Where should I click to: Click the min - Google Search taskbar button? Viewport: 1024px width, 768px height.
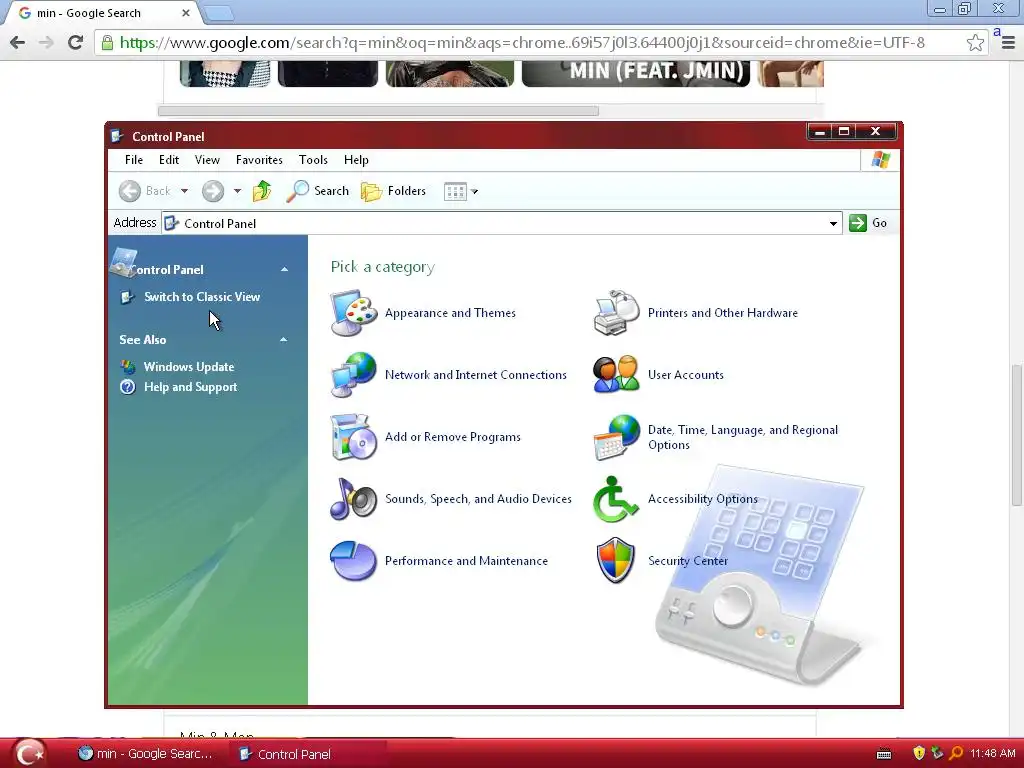coord(147,754)
